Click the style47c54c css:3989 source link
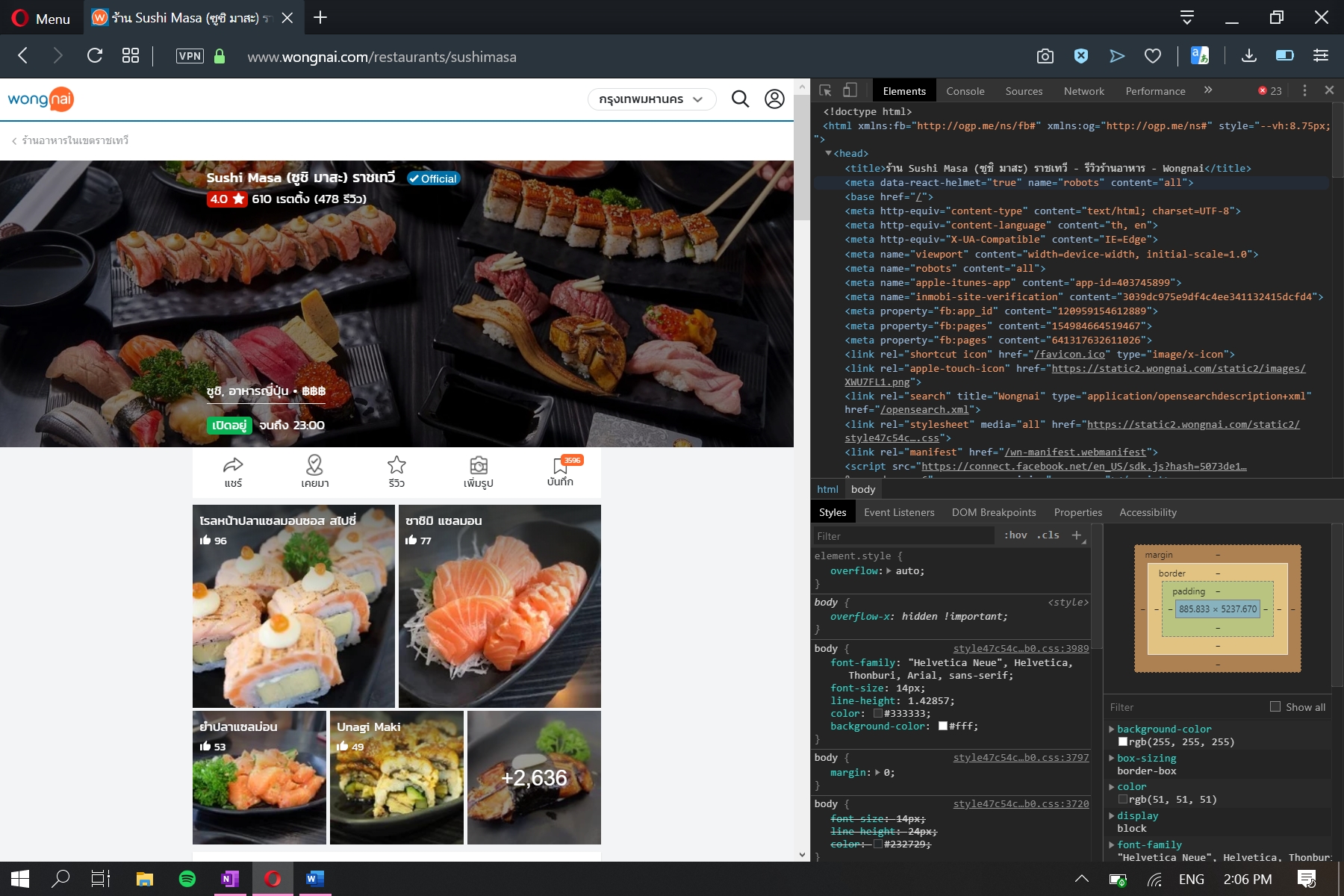The height and width of the screenshot is (896, 1344). [x=1021, y=648]
